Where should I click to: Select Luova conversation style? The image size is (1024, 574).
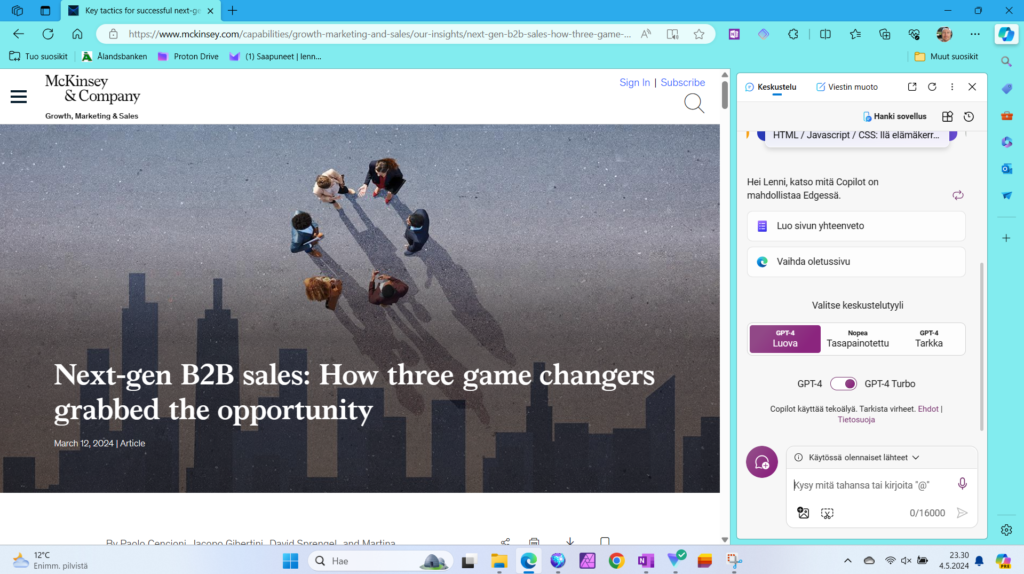[x=785, y=339]
